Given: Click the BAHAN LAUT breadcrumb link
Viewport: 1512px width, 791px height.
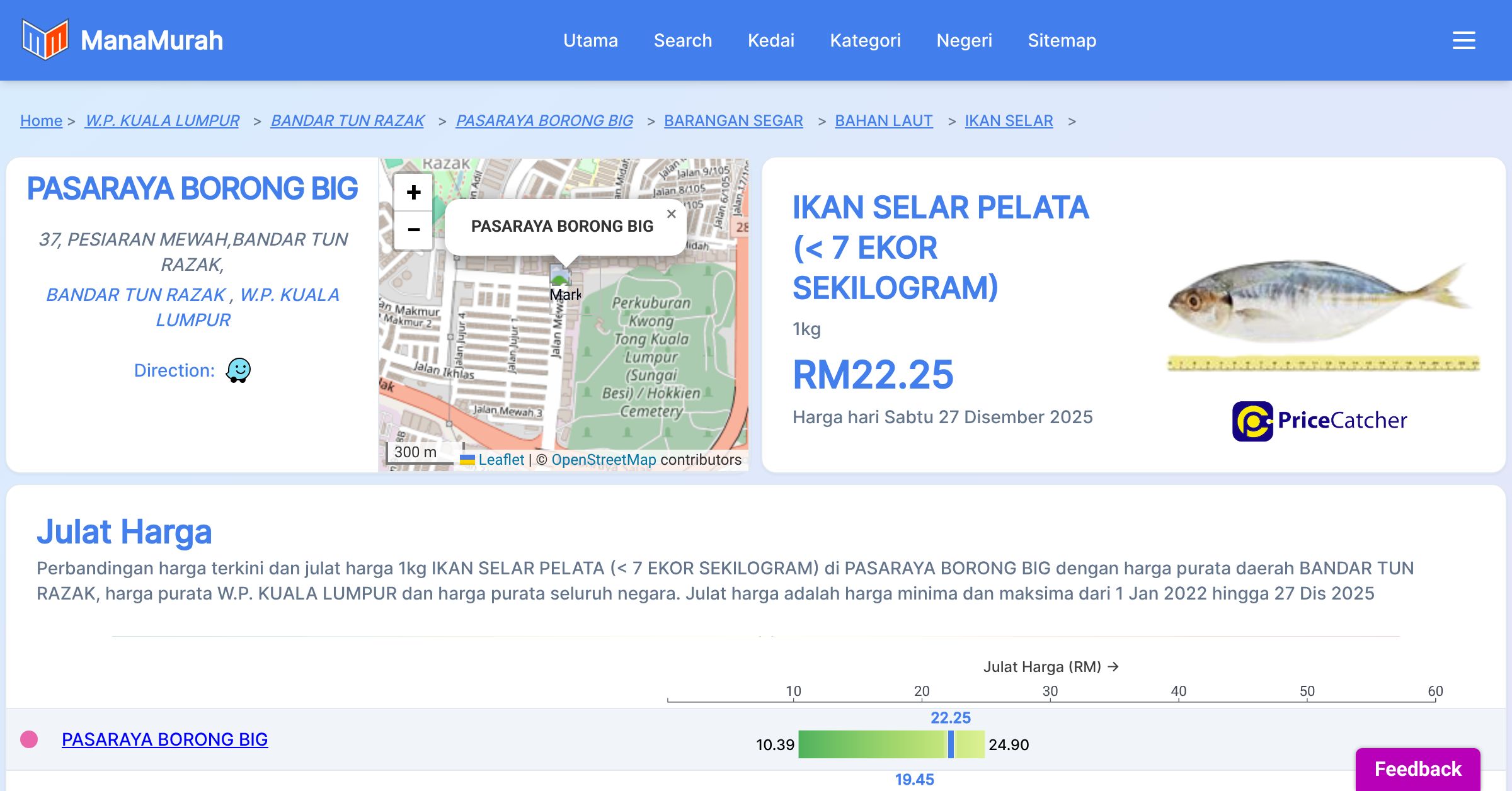Looking at the screenshot, I should 883,120.
